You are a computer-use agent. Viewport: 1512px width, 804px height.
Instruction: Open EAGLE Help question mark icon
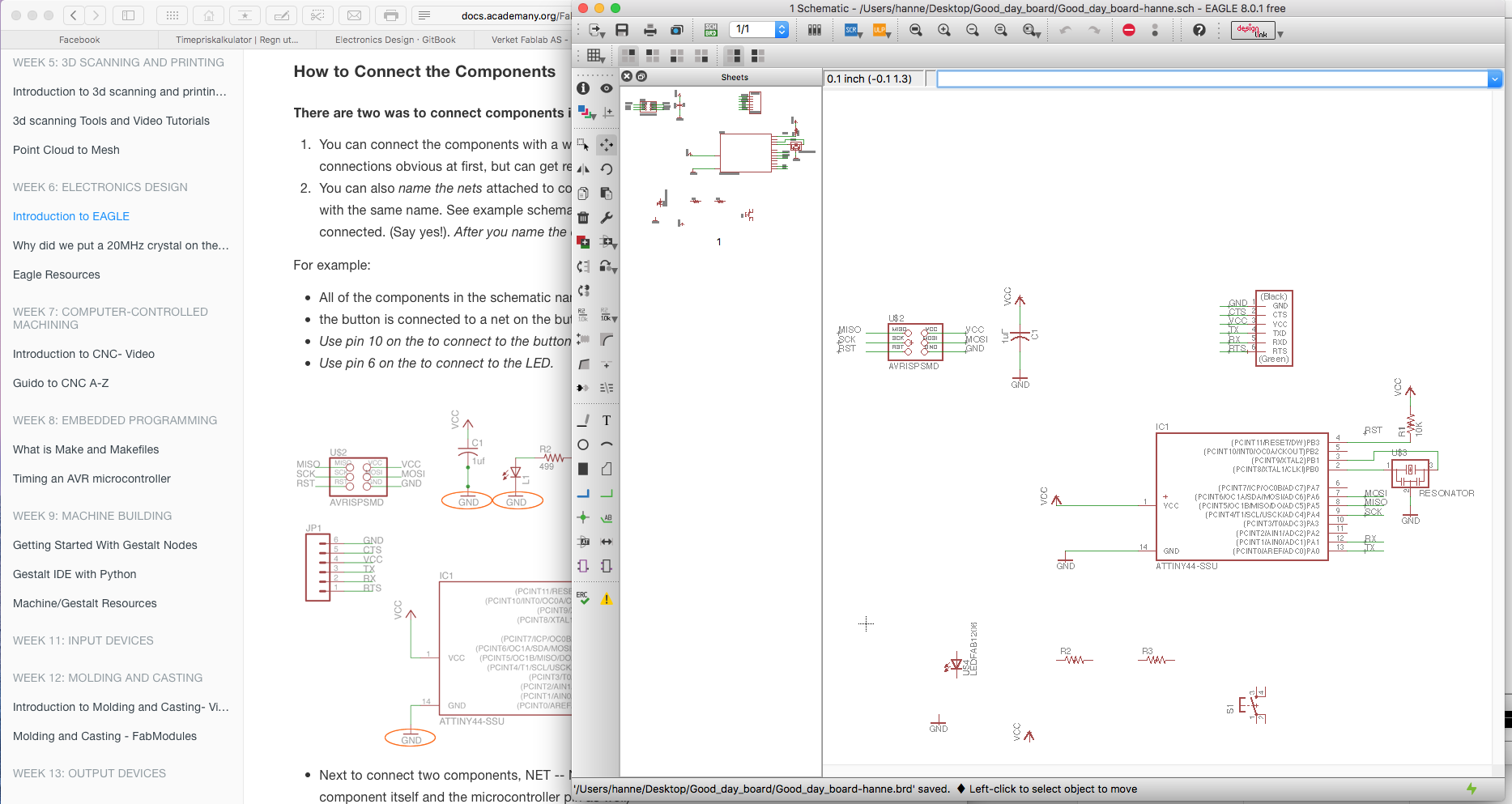point(1199,30)
